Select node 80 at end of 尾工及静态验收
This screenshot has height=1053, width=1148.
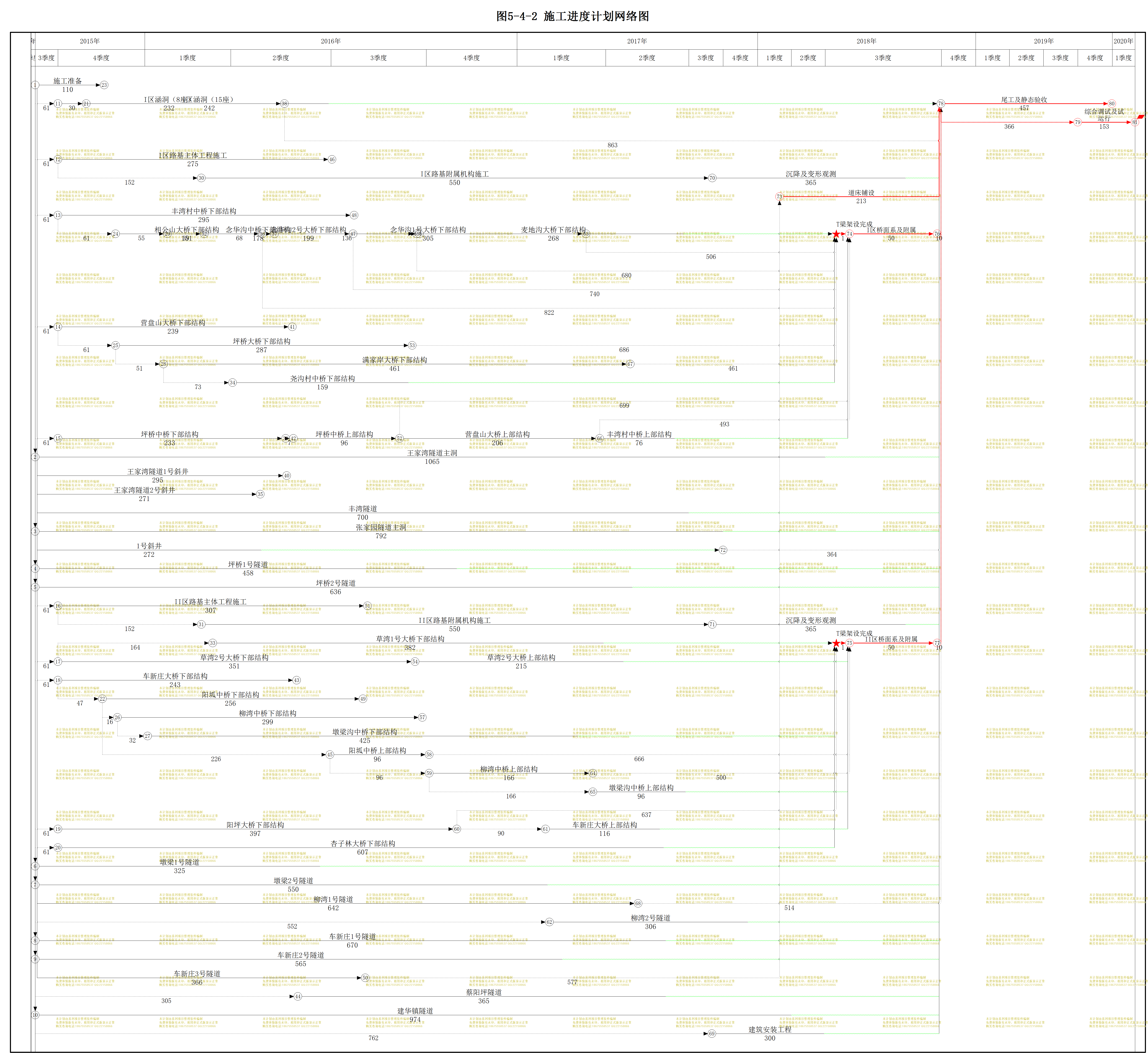(x=1112, y=104)
